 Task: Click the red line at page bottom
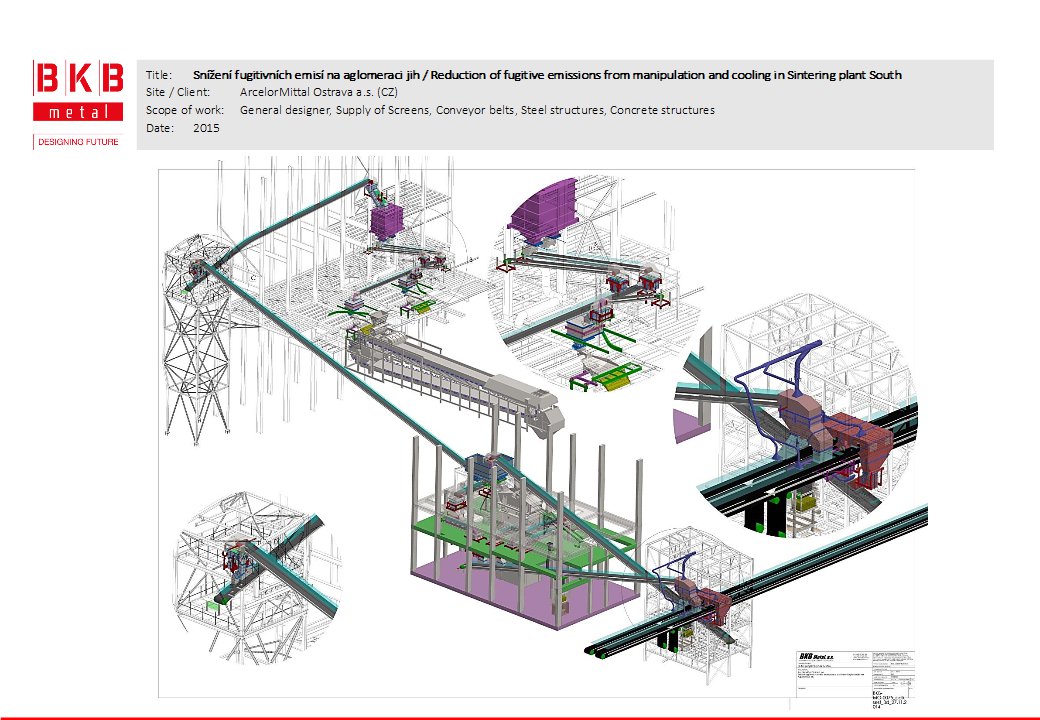[520, 717]
